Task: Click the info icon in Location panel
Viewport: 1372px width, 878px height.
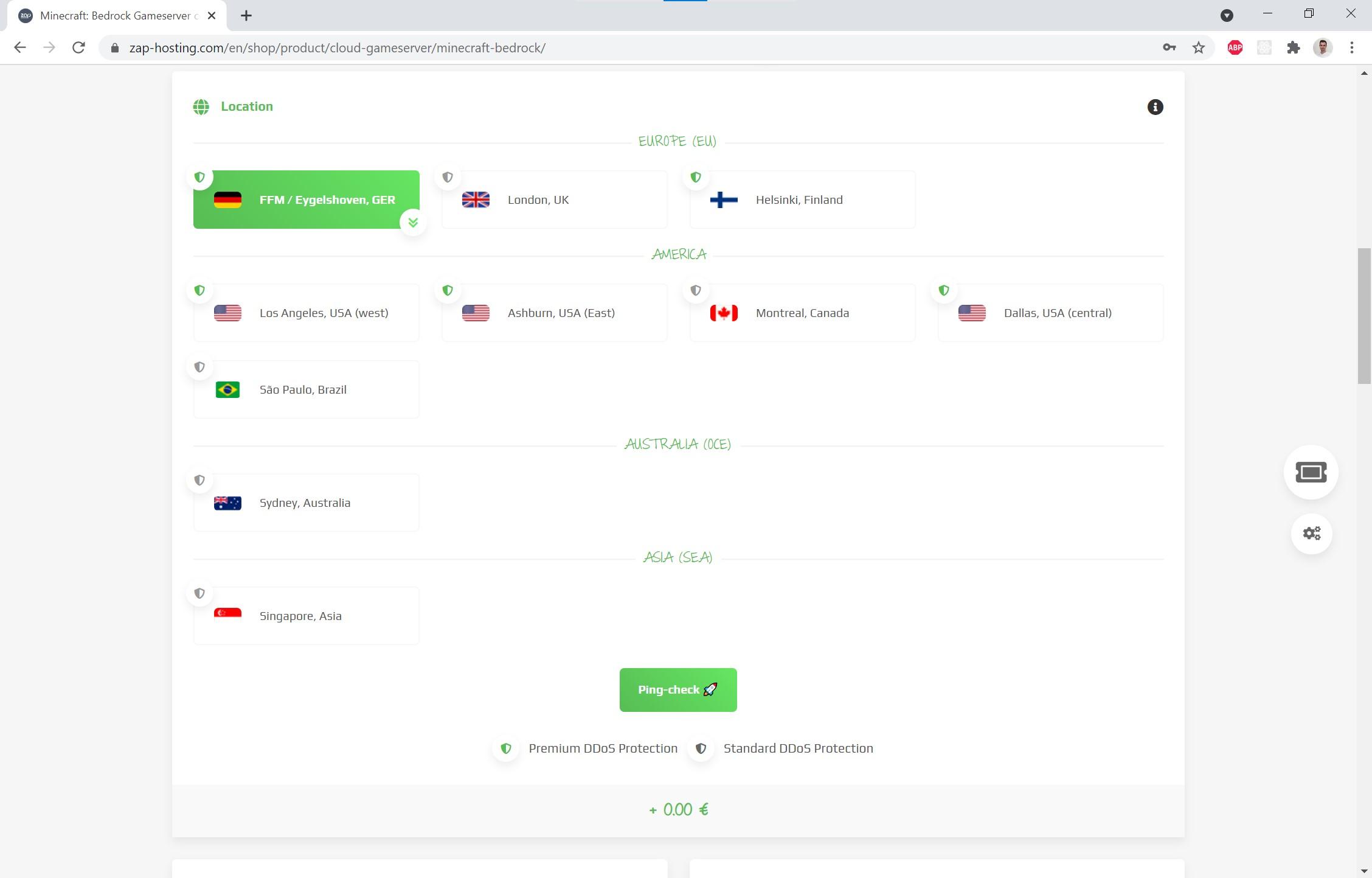Action: (1155, 107)
